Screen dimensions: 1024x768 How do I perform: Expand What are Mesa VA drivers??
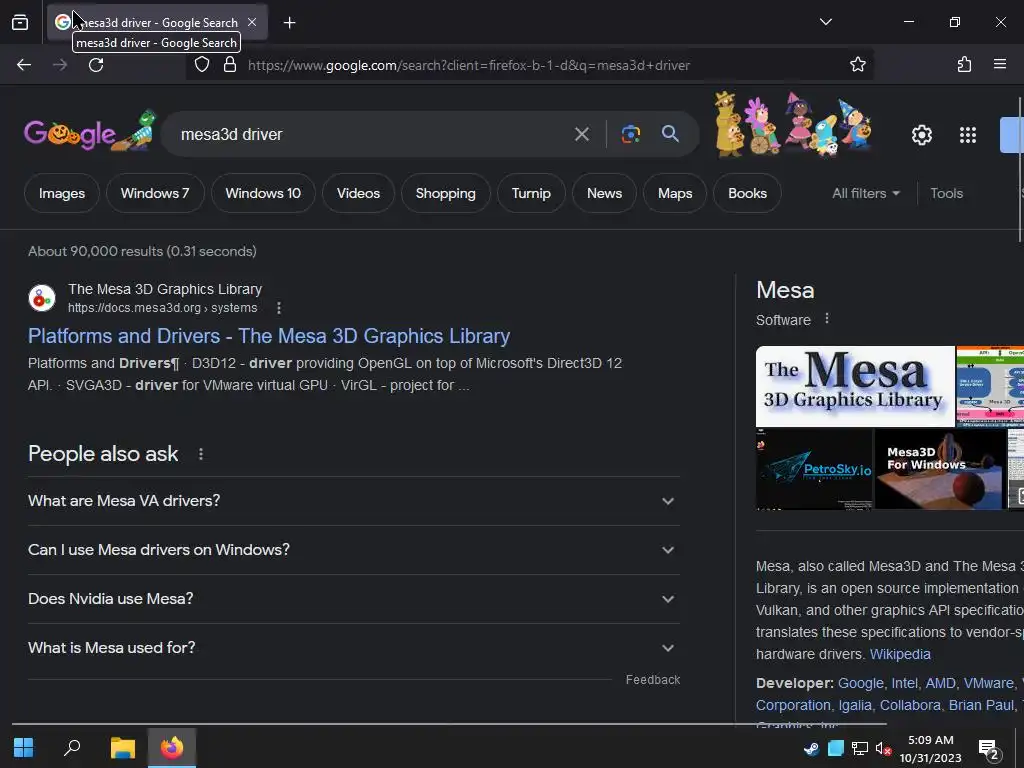tap(353, 501)
